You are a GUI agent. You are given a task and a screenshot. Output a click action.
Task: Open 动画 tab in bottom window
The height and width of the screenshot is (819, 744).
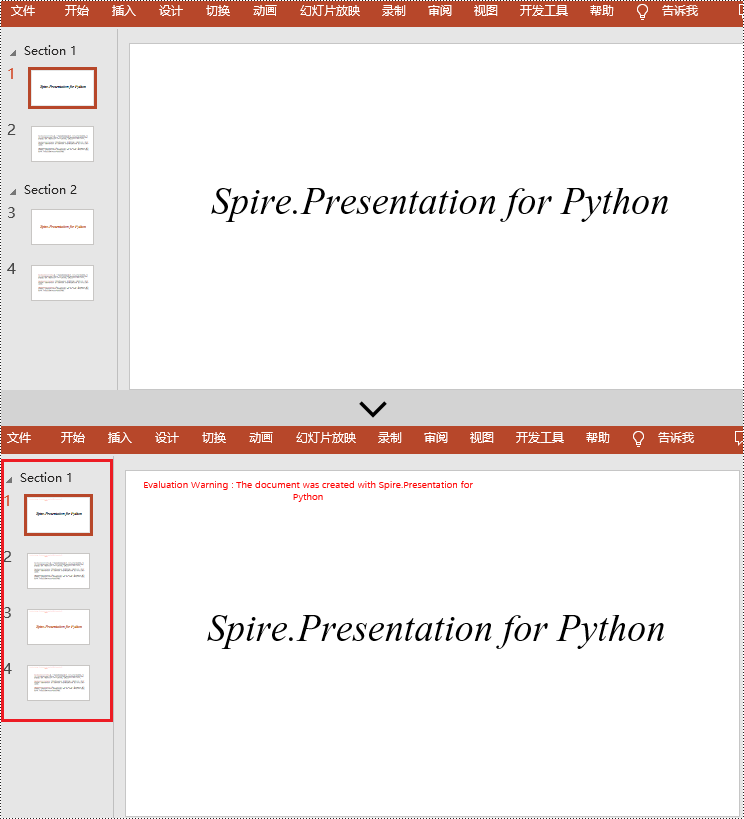(260, 438)
